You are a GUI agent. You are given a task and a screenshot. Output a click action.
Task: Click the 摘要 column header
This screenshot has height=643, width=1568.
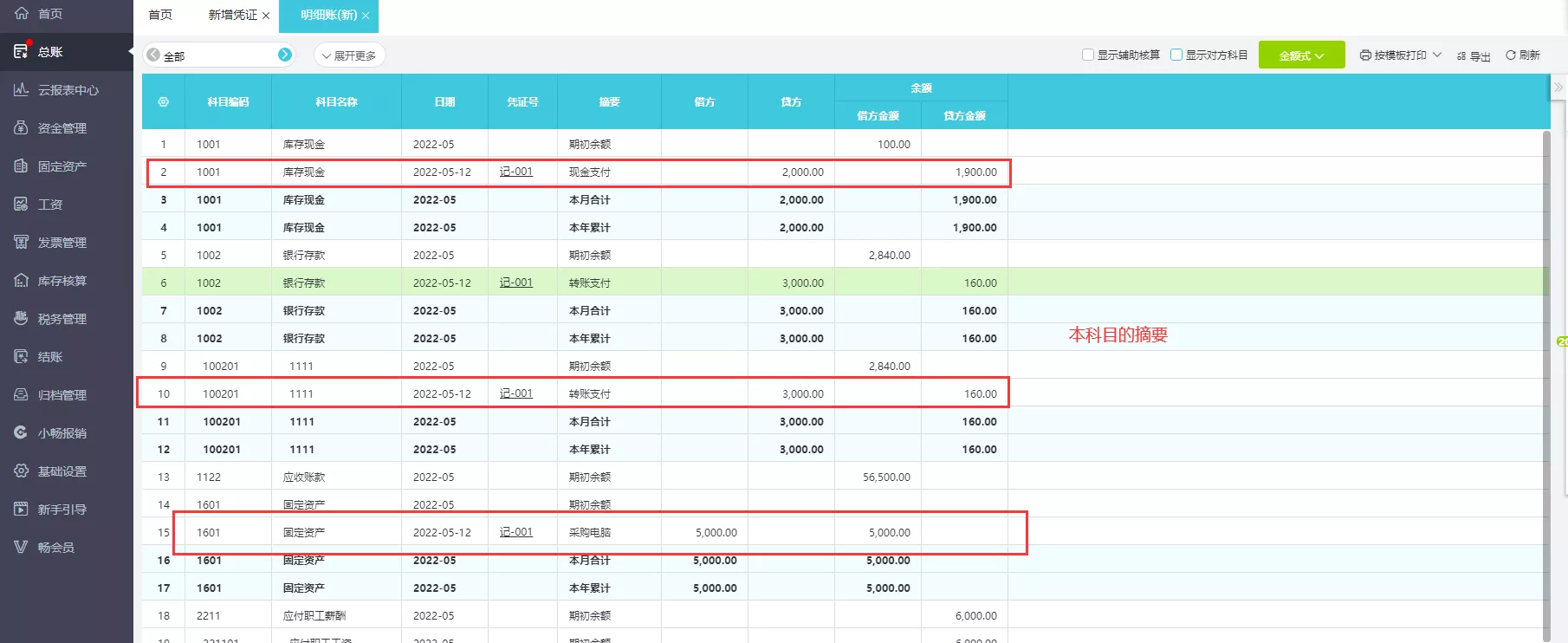(609, 102)
